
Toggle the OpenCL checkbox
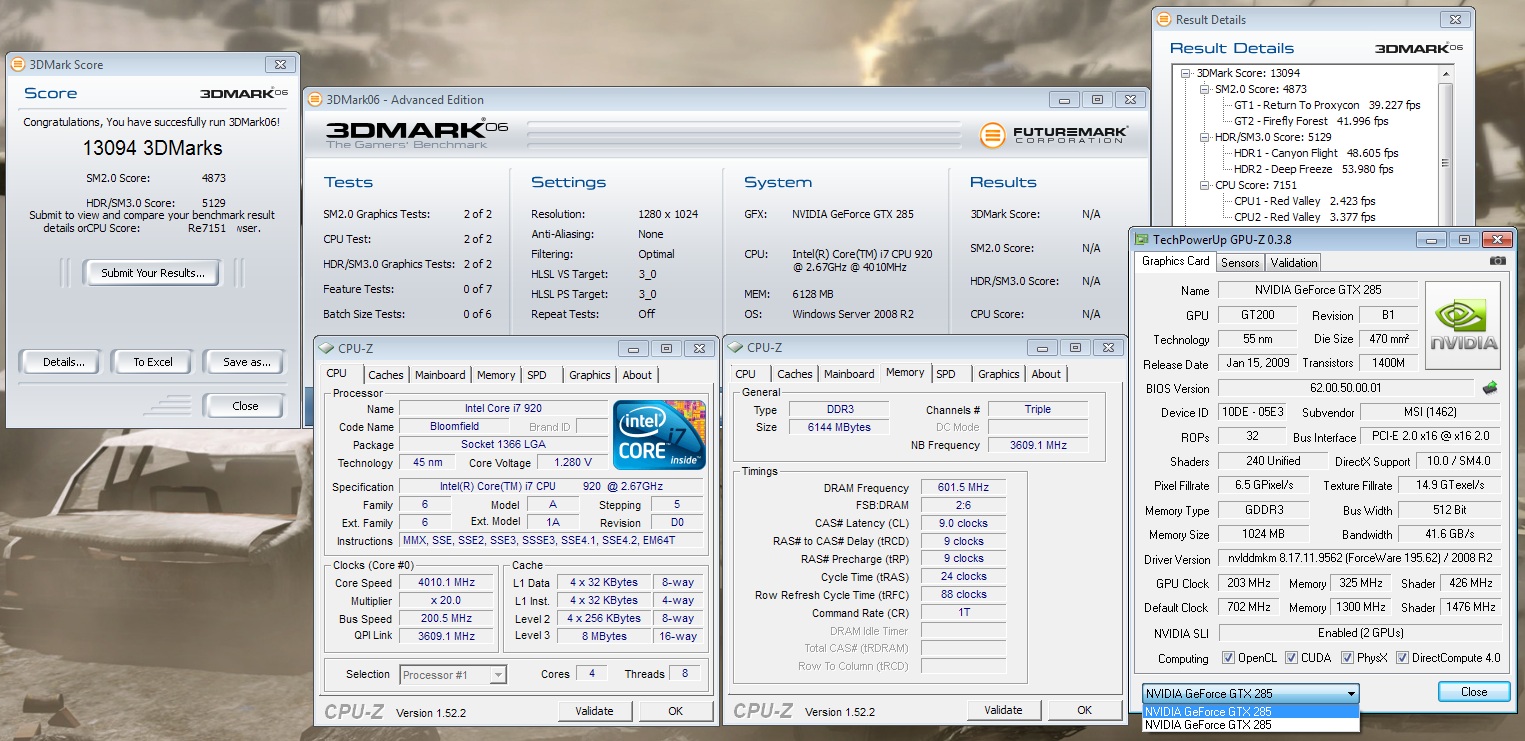pos(1228,658)
